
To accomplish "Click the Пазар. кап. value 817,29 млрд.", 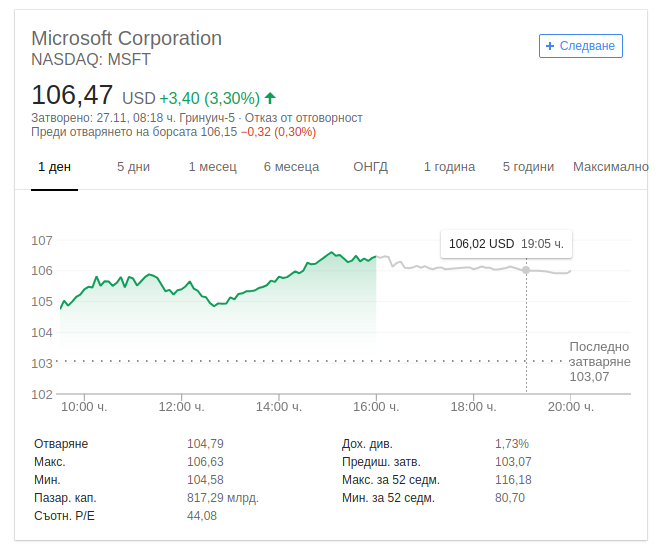I will 223,498.
